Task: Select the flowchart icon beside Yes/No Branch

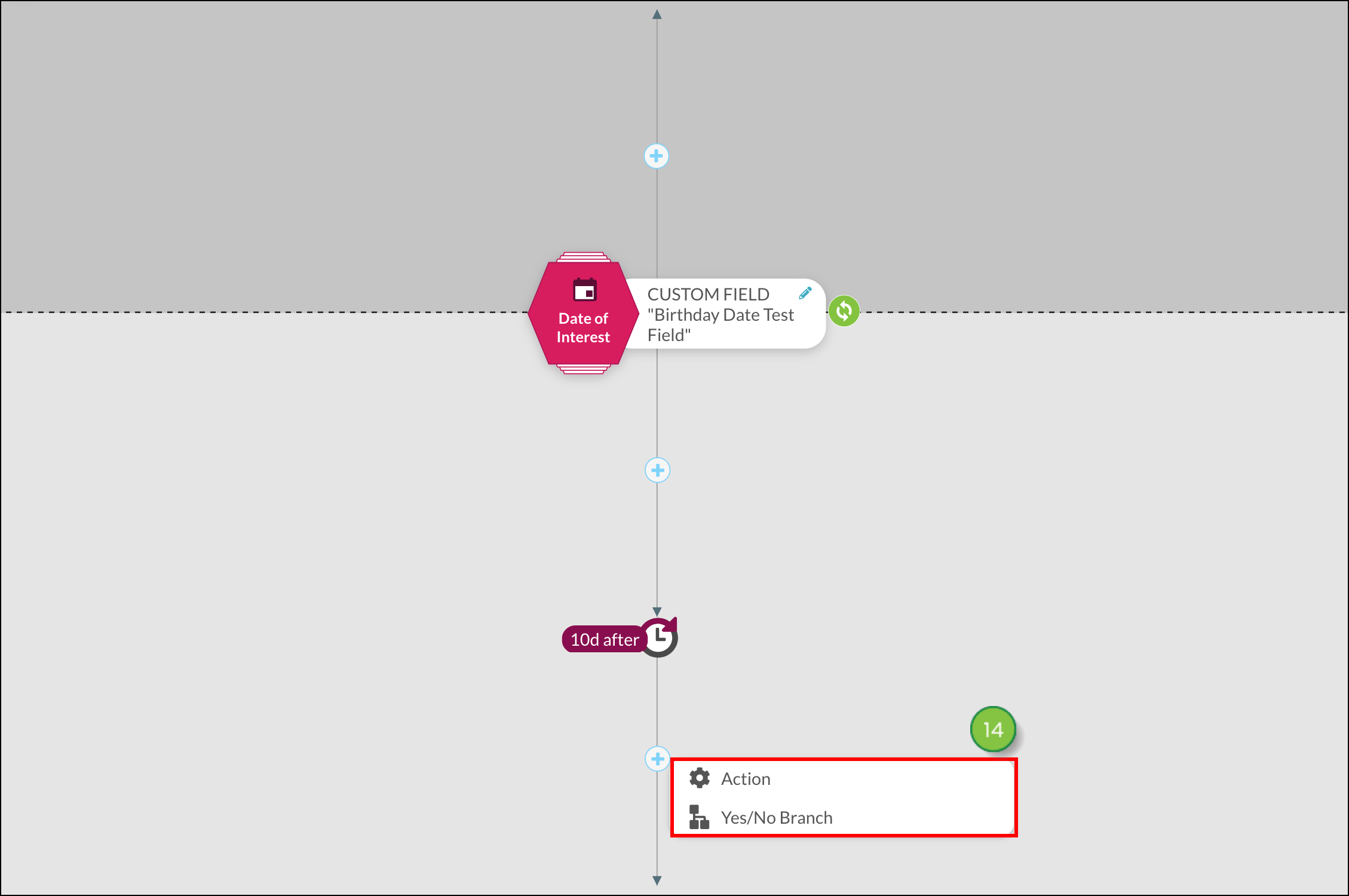Action: click(700, 817)
